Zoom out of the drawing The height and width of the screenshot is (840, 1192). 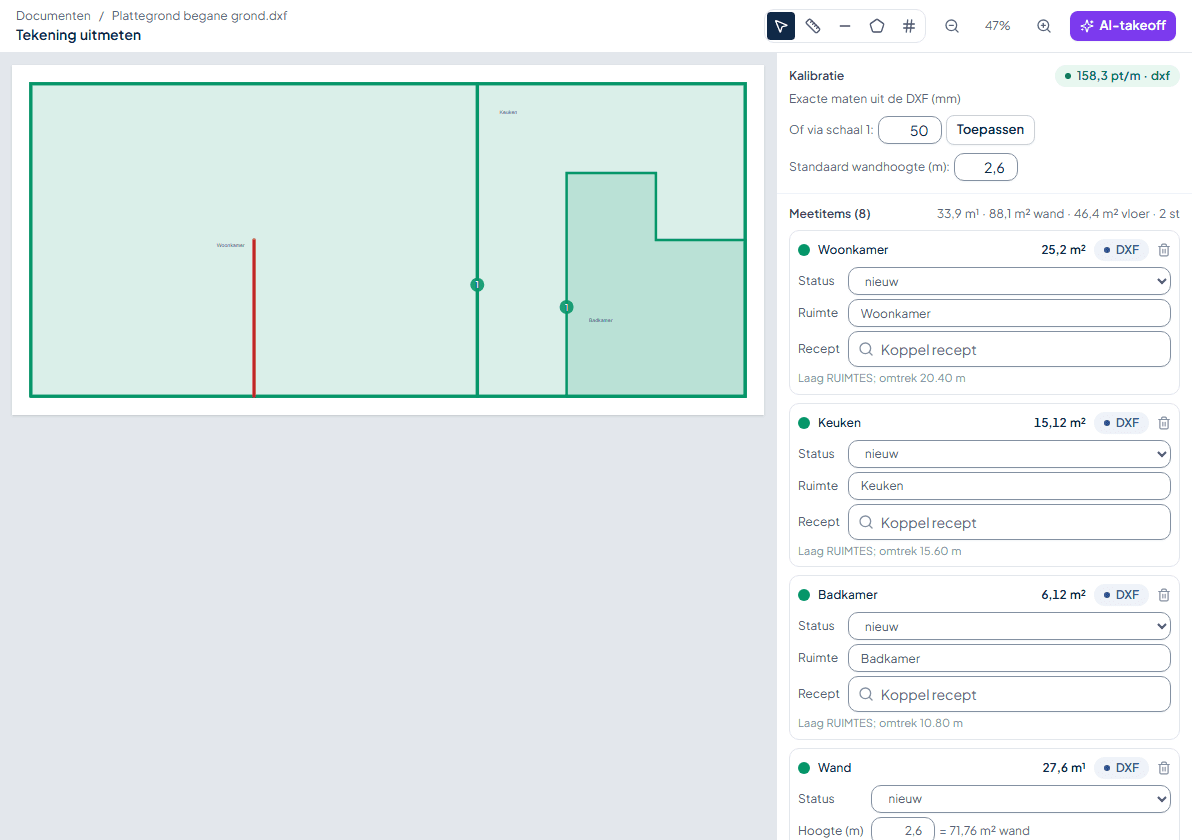point(952,26)
